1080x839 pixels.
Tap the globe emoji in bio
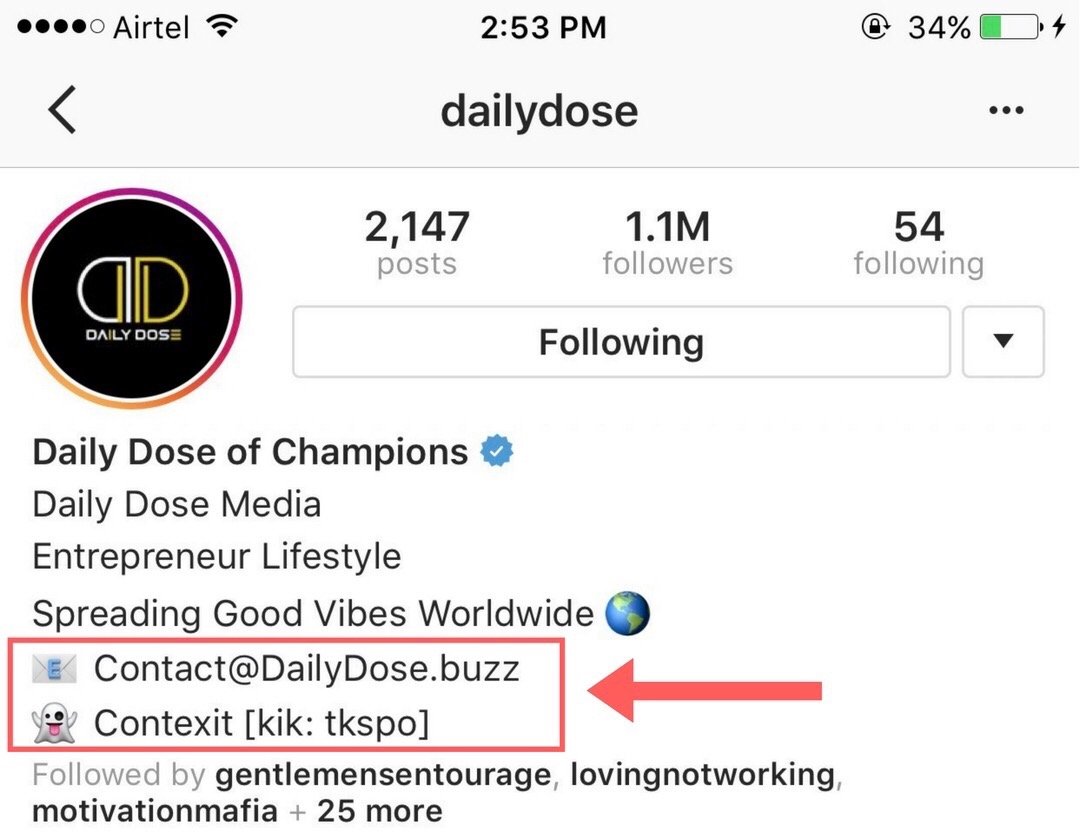coord(627,612)
